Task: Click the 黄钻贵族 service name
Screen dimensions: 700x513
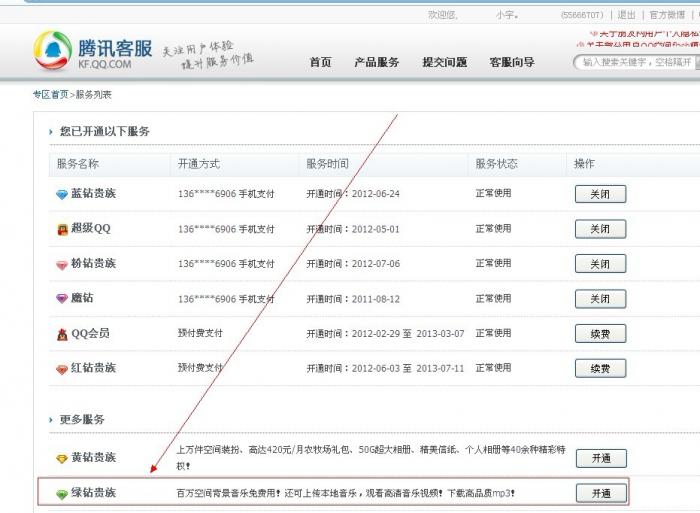Action: pyautogui.click(x=93, y=457)
